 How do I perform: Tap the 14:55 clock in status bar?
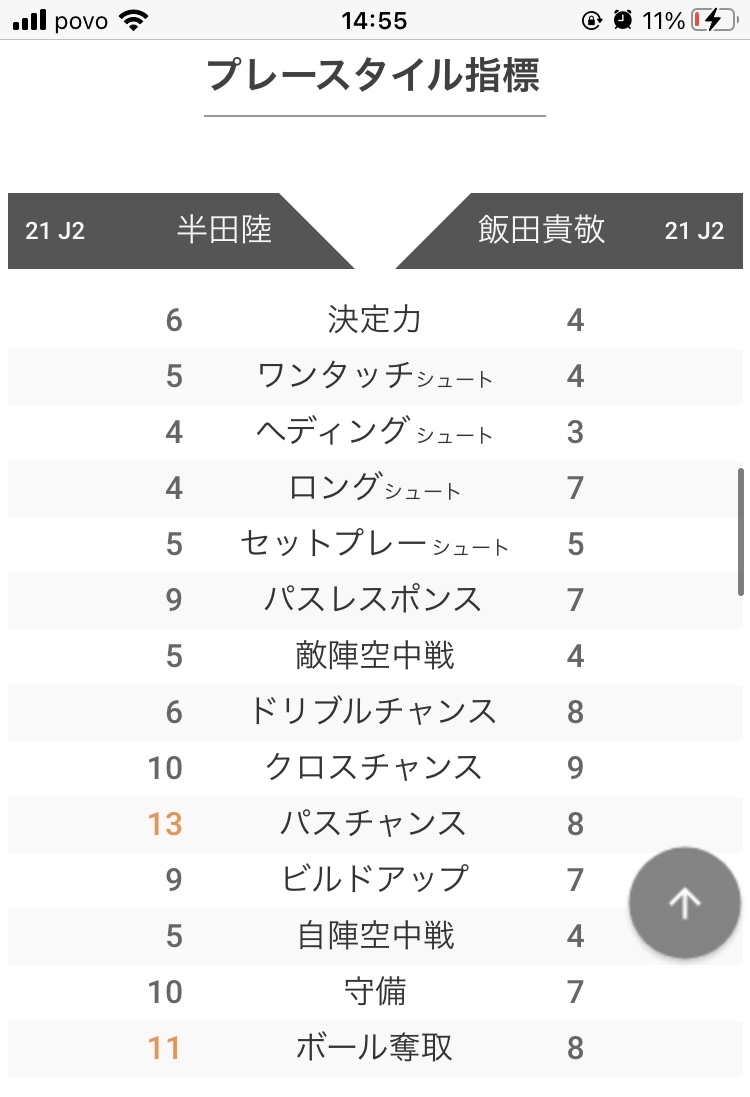[374, 20]
